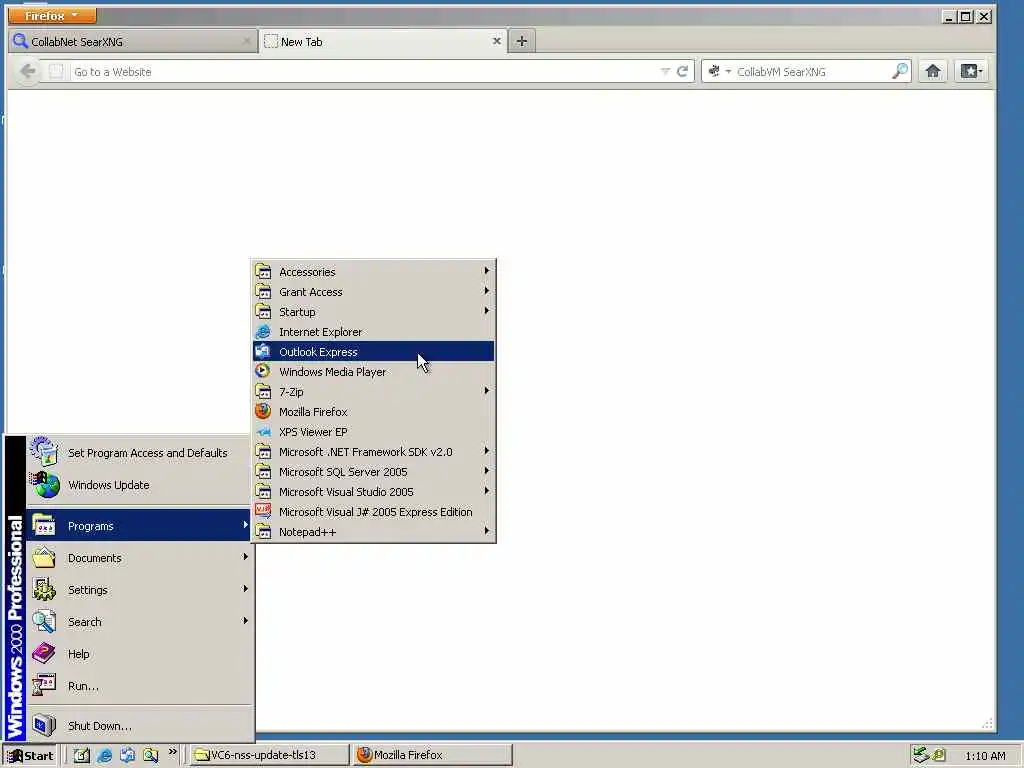Screen dimensions: 1024x768
Task: Open the Firefox bookmarks menu button
Action: coord(970,71)
